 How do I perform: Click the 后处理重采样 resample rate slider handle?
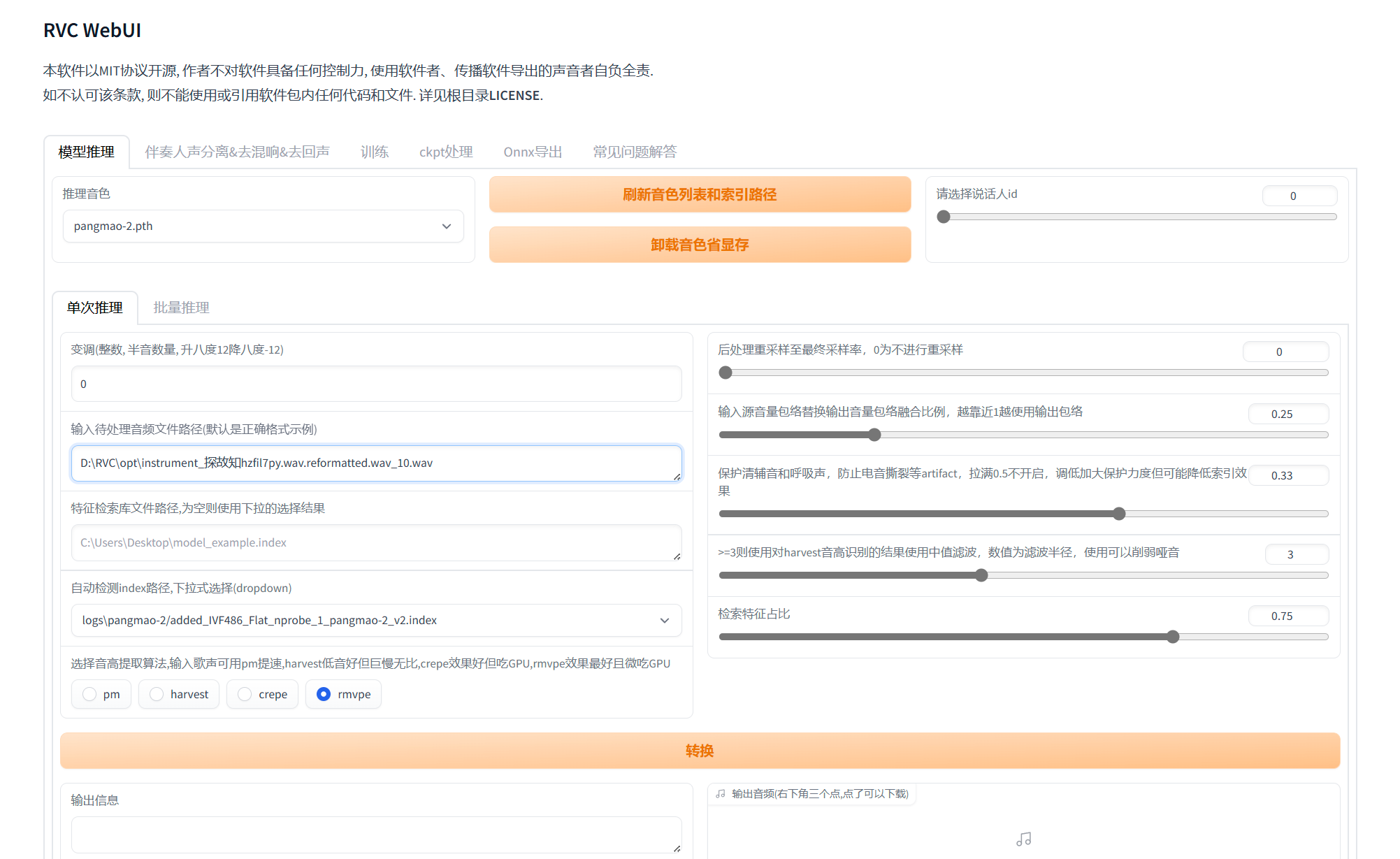(x=726, y=373)
